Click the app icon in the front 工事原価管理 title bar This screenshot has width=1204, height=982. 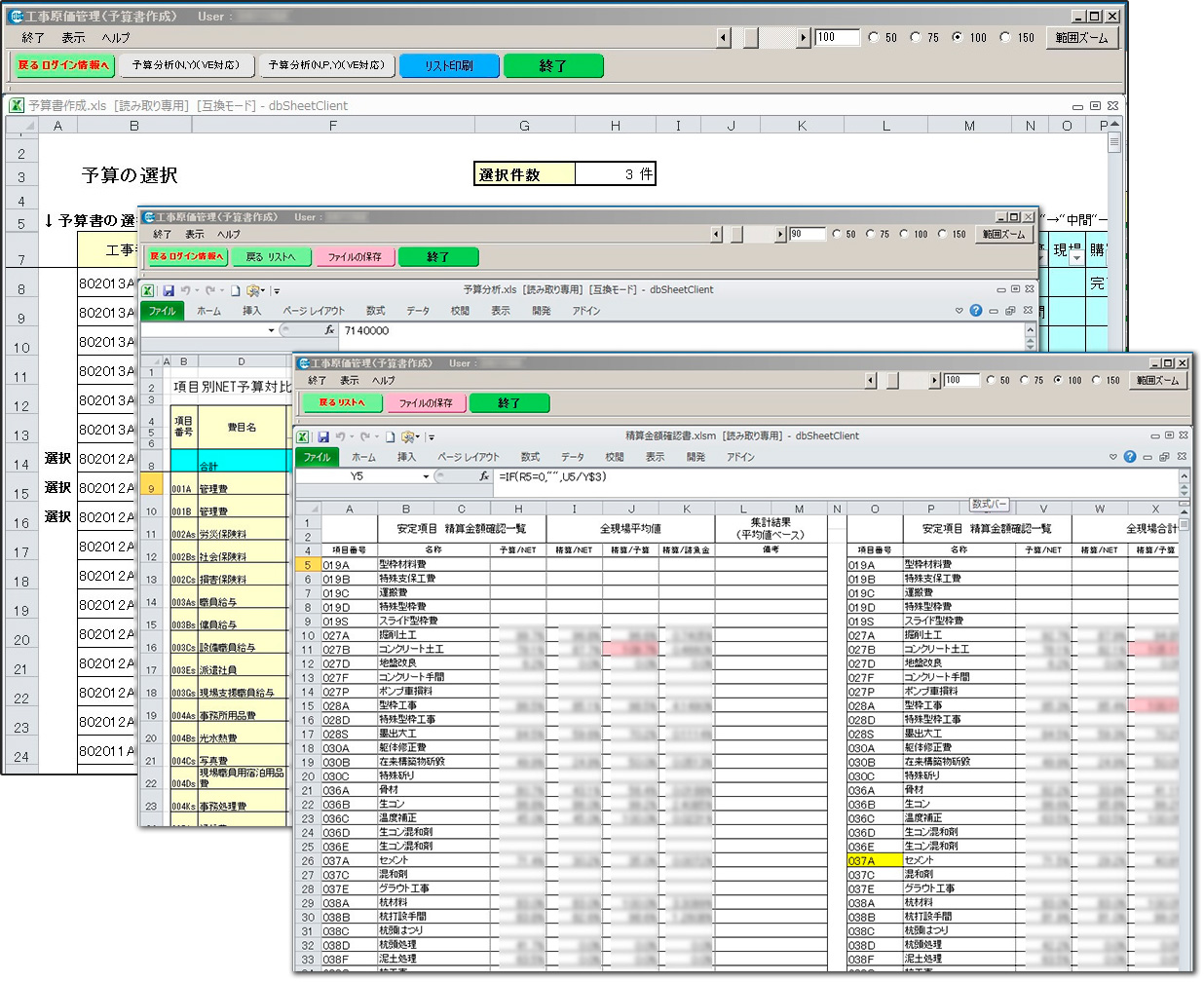coord(304,363)
